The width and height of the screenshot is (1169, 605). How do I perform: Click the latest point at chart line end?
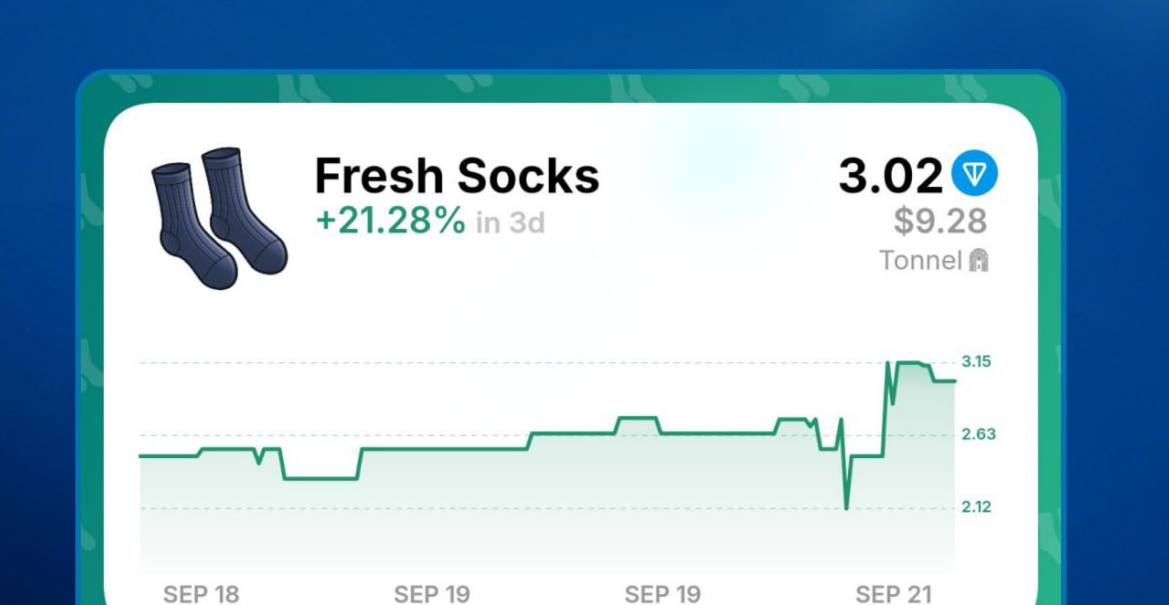pyautogui.click(x=954, y=381)
